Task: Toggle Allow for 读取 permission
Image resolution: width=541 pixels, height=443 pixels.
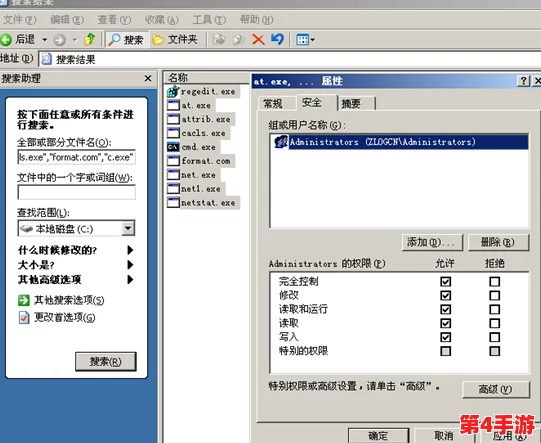Action: 445,323
